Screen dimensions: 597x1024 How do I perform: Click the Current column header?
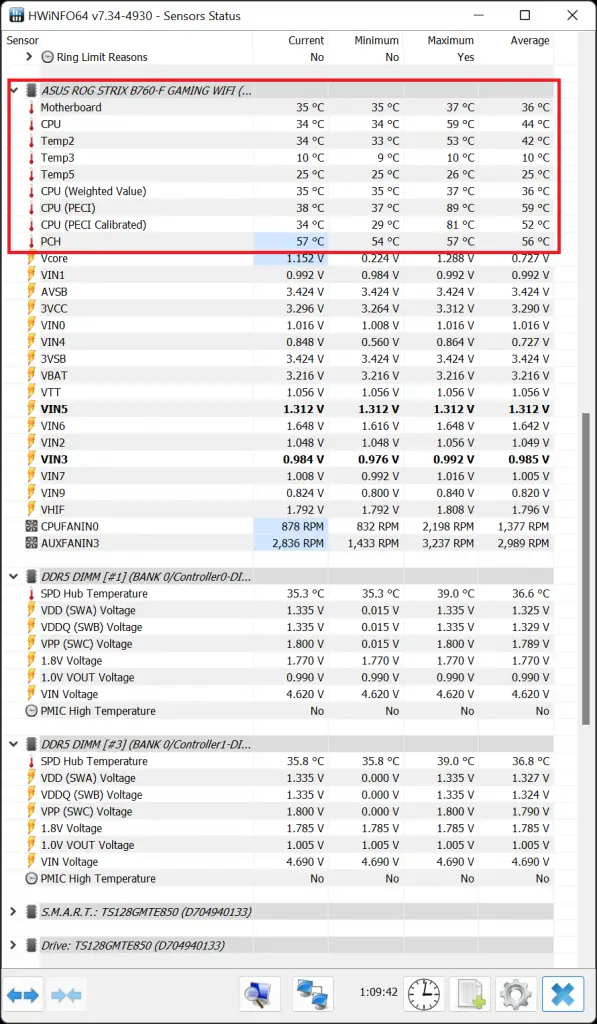(306, 40)
